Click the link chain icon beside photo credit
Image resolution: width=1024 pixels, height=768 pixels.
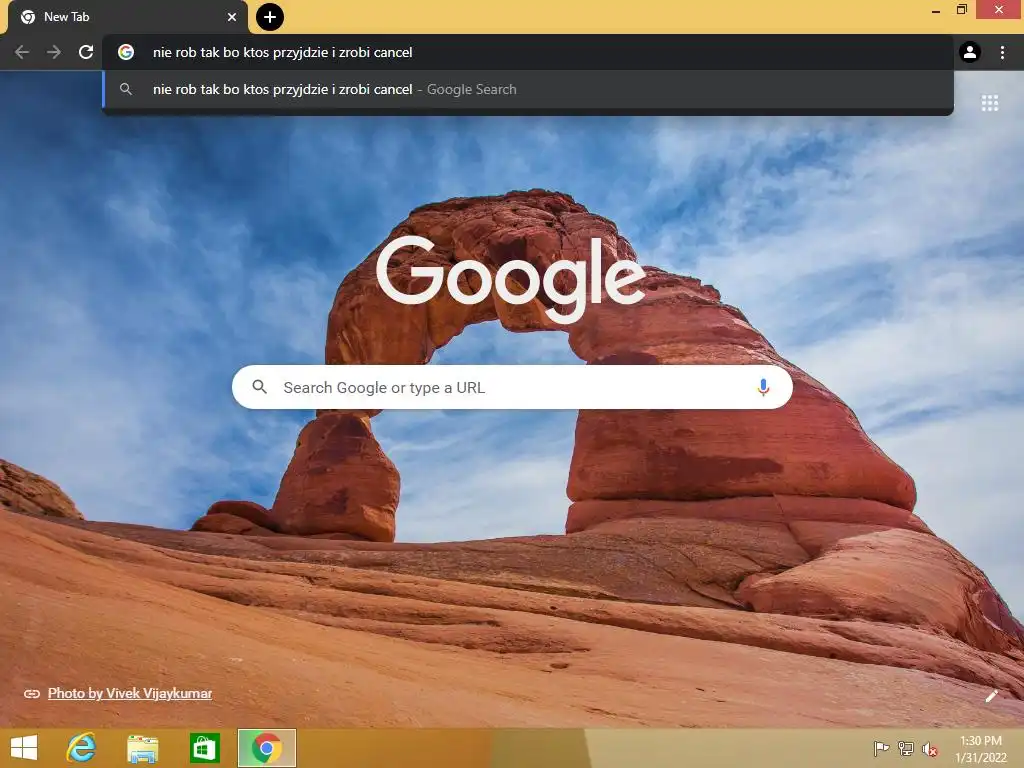click(x=32, y=694)
